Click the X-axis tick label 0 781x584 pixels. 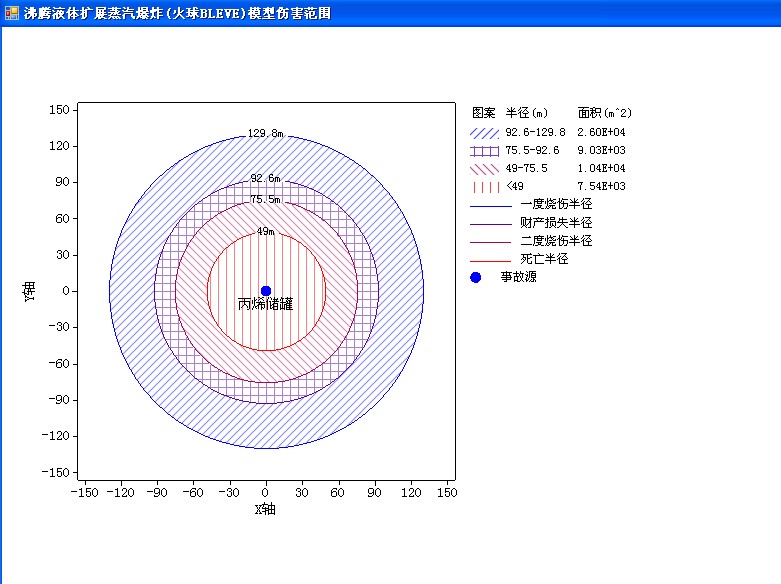265,492
